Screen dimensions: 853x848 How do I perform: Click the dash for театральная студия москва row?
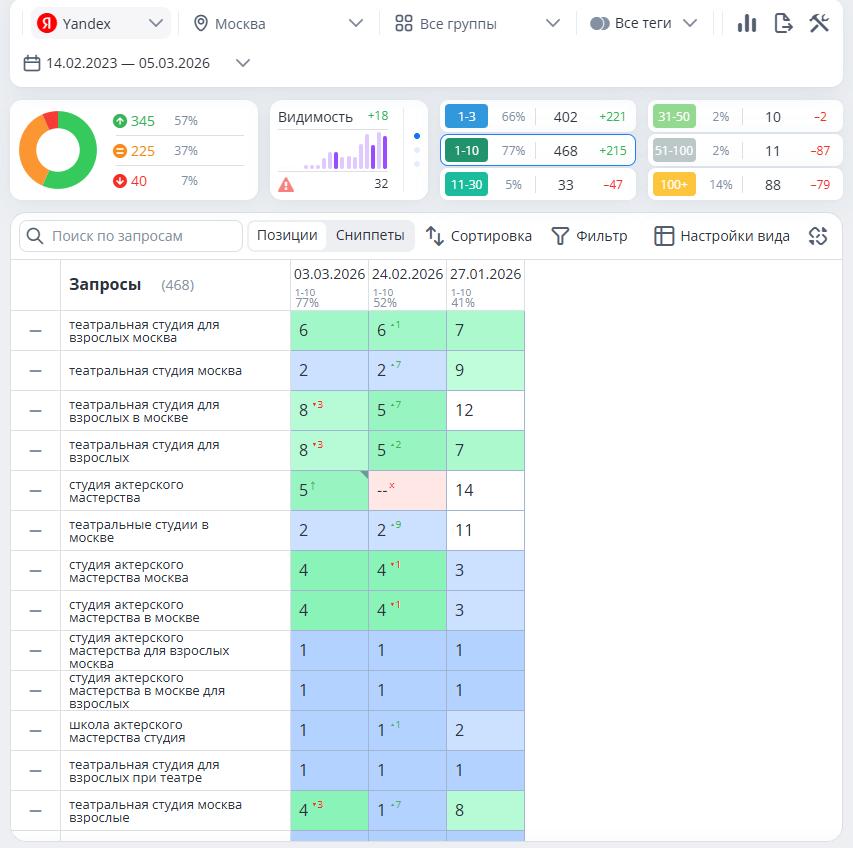click(x=35, y=371)
